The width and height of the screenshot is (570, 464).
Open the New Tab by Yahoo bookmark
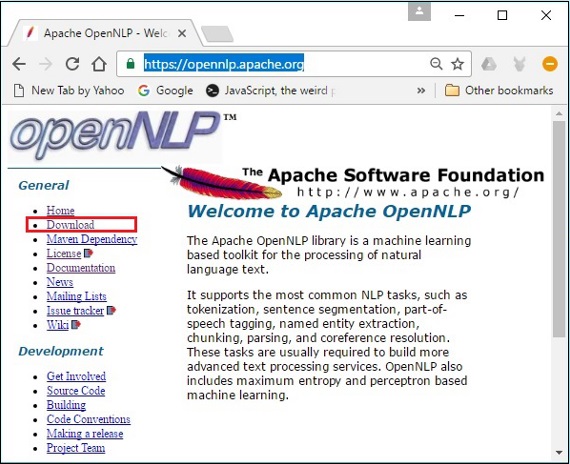coord(69,91)
